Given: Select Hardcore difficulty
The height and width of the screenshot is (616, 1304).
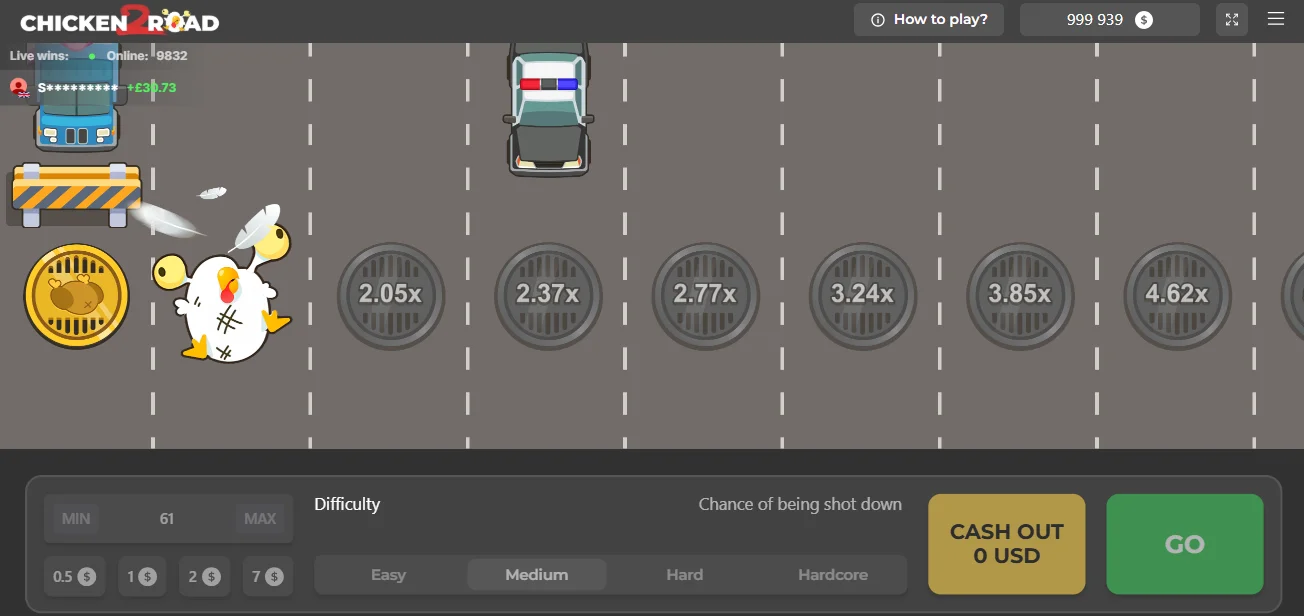Looking at the screenshot, I should [833, 575].
